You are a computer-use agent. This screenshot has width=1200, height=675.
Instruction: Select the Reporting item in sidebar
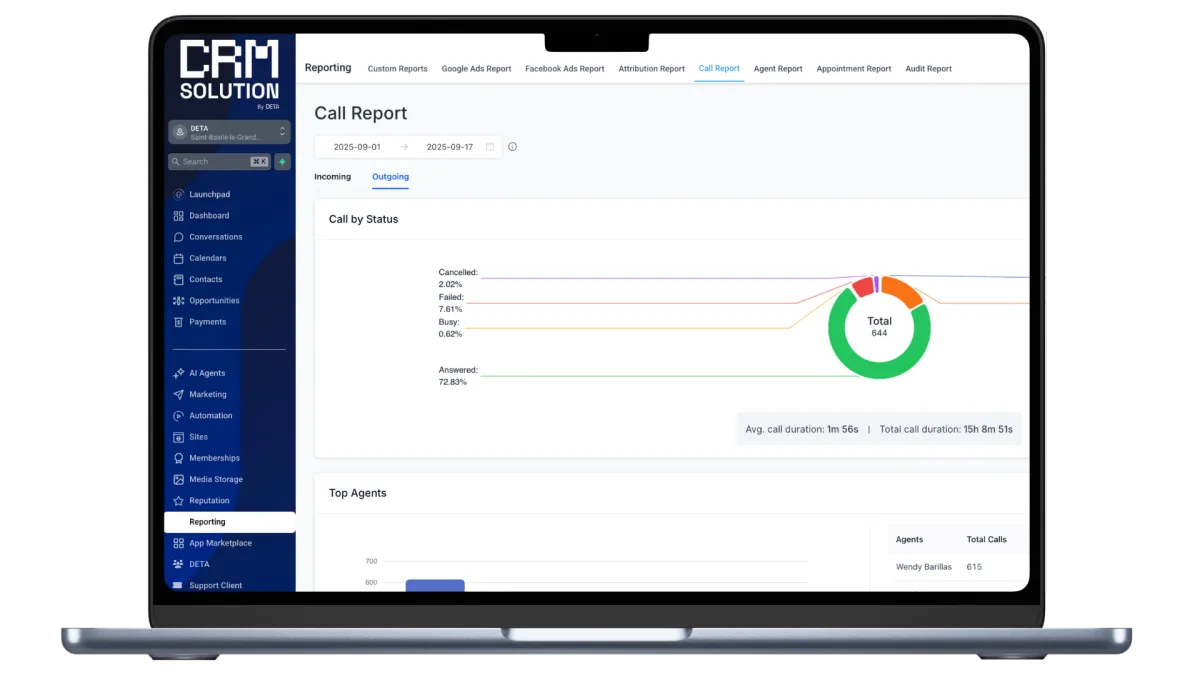pyautogui.click(x=229, y=522)
